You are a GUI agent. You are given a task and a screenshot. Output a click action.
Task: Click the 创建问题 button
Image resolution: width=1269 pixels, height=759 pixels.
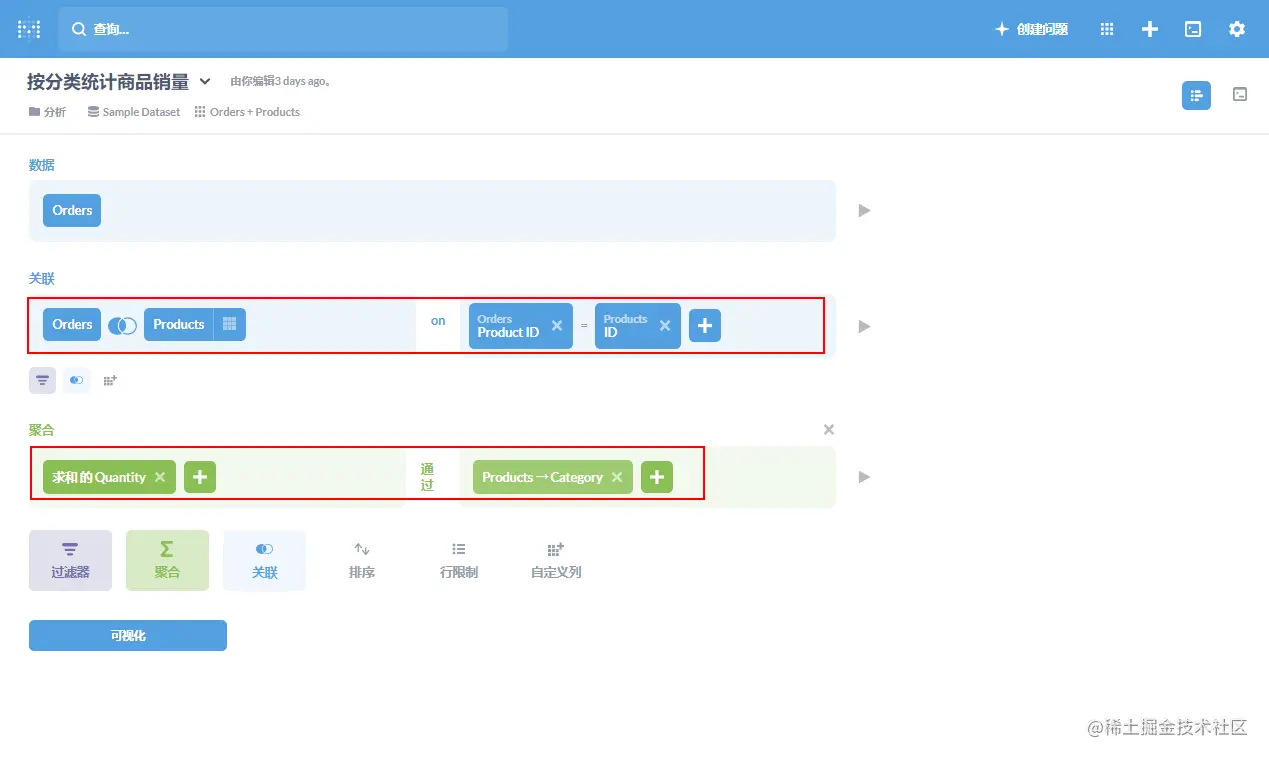click(1031, 29)
